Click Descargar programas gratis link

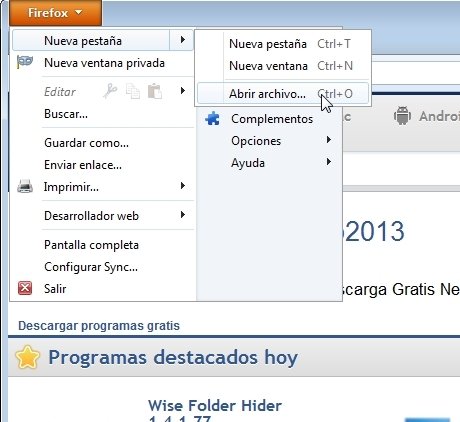click(x=99, y=326)
